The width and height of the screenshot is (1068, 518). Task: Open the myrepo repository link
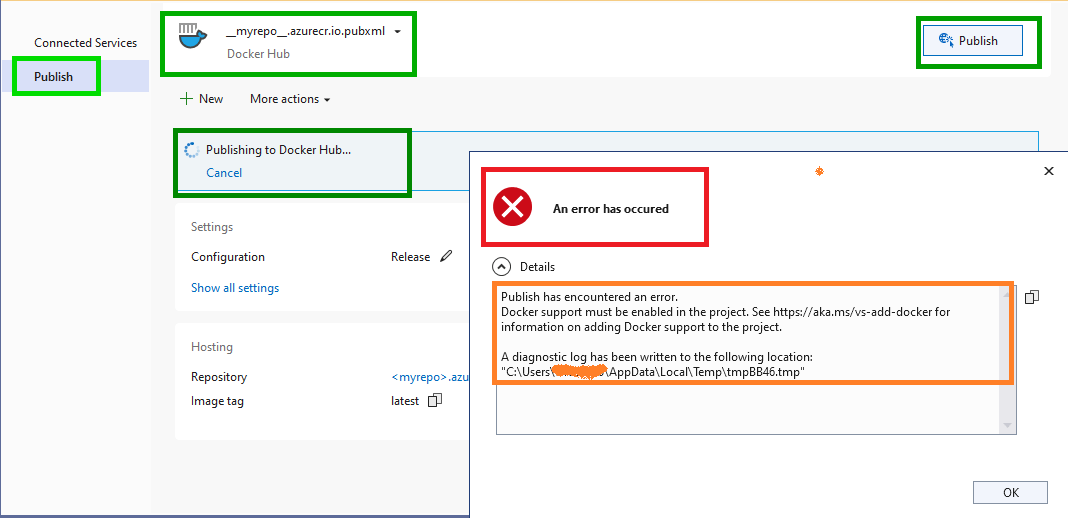[430, 377]
